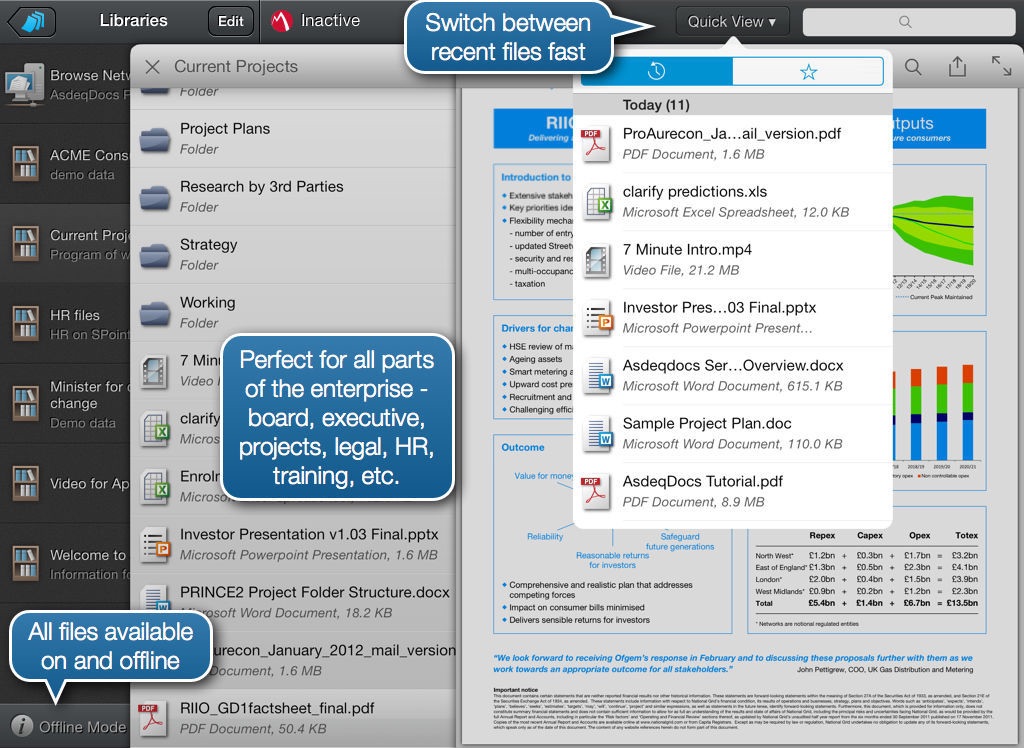Open Investor Presentation v1.03 Final.pptx
Image resolution: width=1024 pixels, height=748 pixels.
[x=293, y=544]
